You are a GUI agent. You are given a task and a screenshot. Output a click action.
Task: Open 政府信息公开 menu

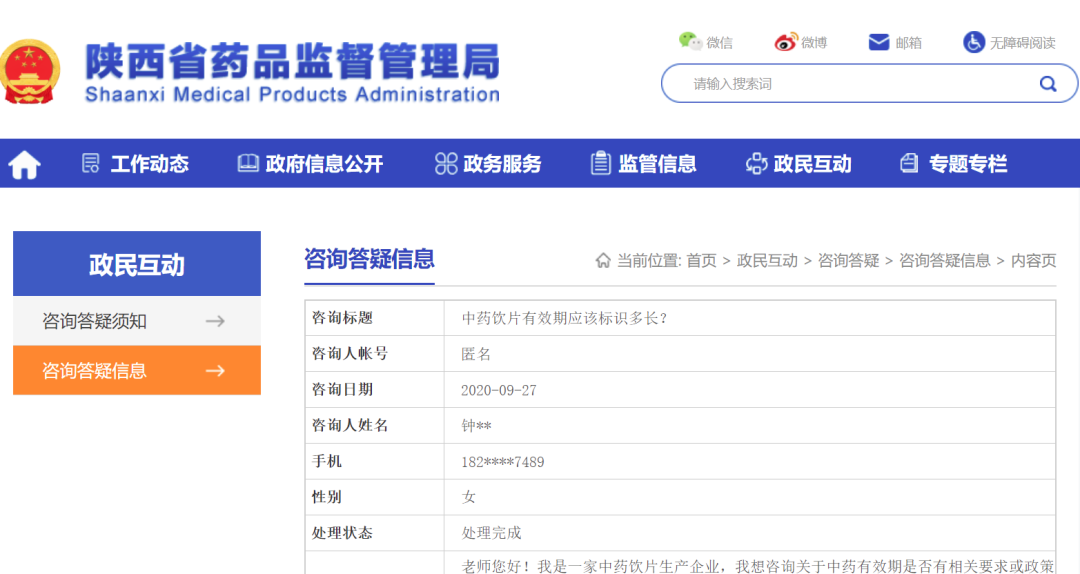[324, 164]
